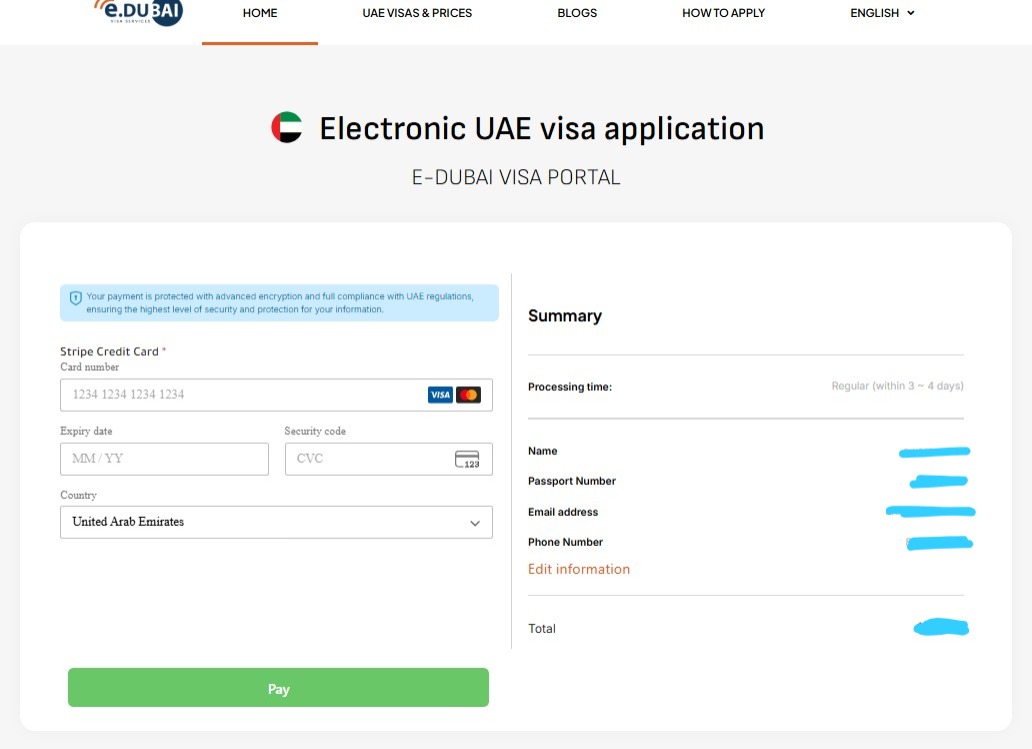Select the Visa card brand icon
1032x749 pixels.
[439, 394]
